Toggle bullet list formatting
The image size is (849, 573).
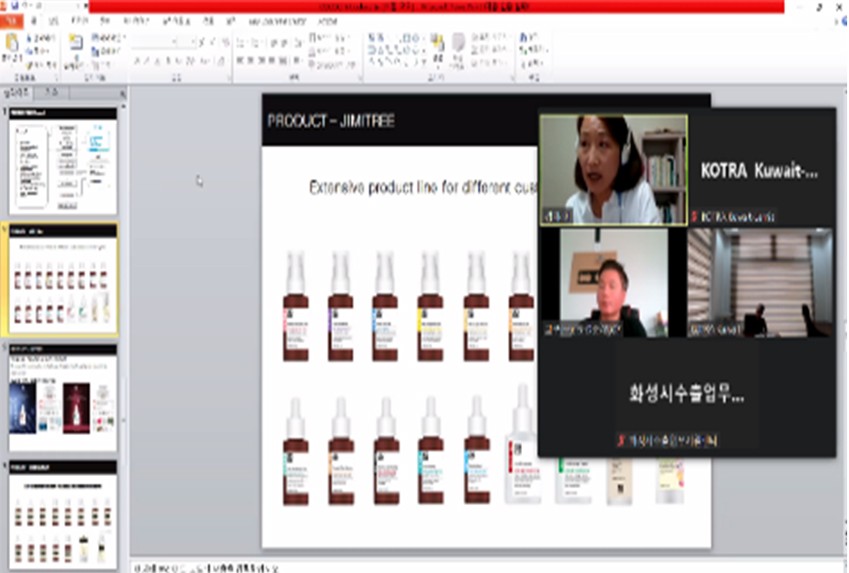pyautogui.click(x=241, y=43)
